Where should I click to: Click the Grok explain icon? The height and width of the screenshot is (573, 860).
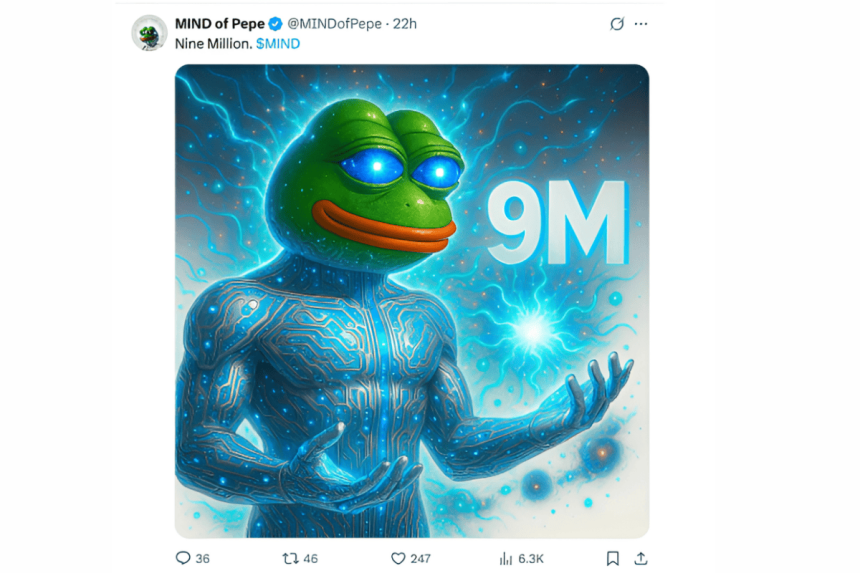[617, 24]
